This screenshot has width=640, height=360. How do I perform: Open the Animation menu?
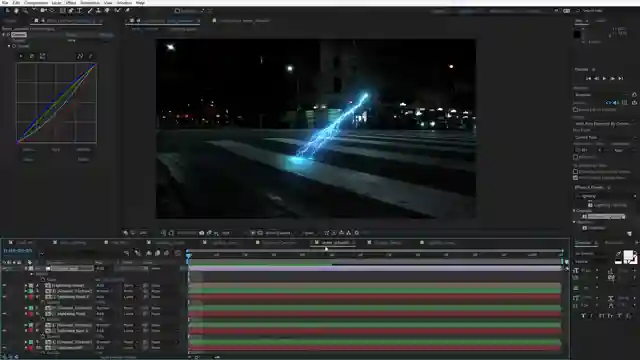pos(90,2)
